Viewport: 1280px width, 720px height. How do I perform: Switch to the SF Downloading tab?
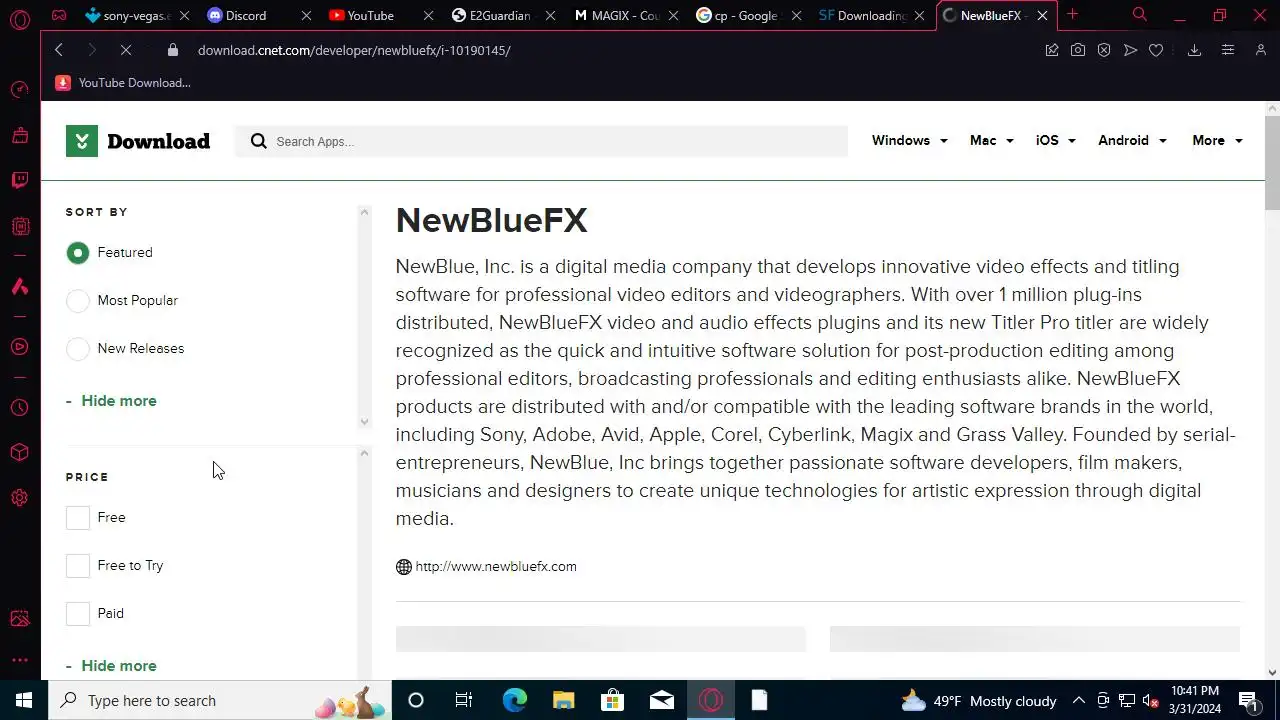(x=862, y=15)
